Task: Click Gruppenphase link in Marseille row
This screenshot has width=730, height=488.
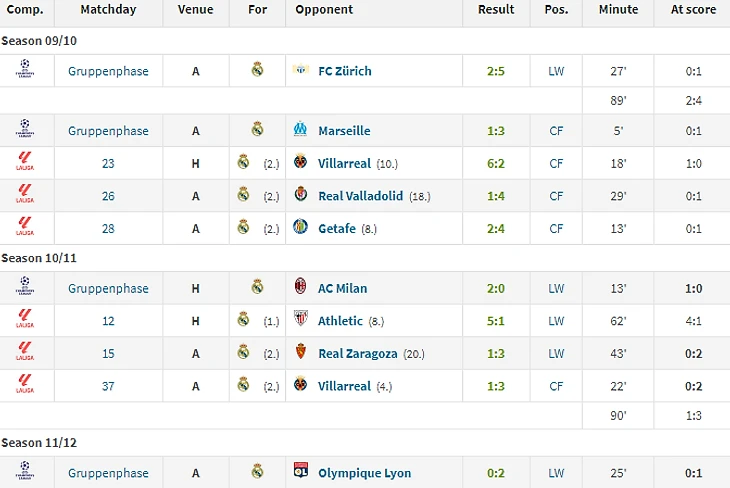Action: (108, 131)
